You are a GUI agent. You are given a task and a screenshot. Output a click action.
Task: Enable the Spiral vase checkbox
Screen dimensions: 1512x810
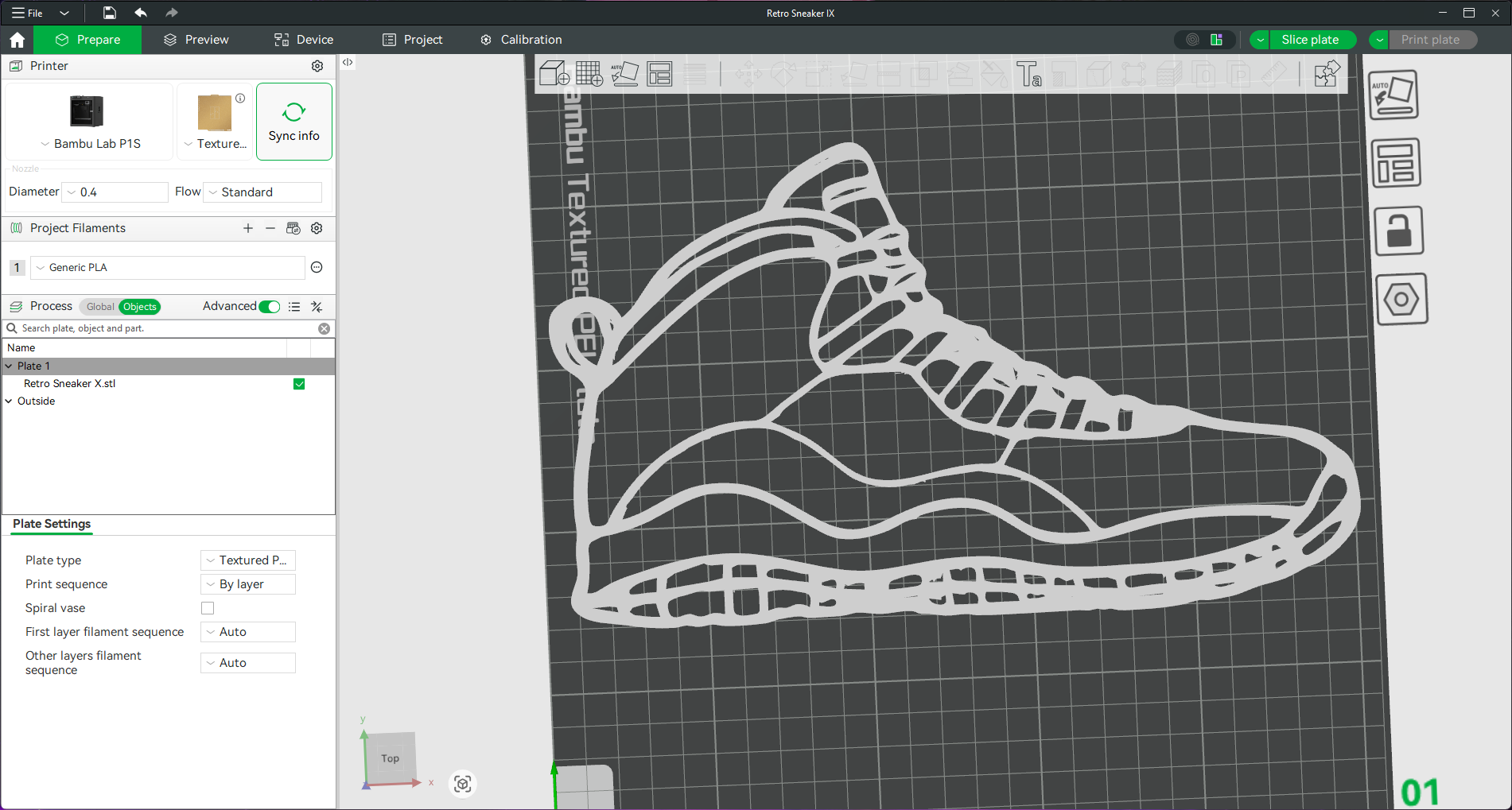coord(208,608)
